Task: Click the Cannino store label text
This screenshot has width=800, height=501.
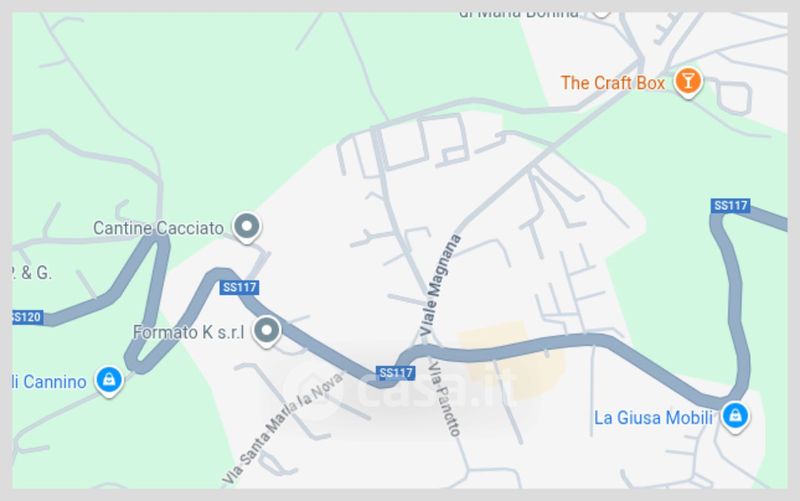Action: click(49, 382)
